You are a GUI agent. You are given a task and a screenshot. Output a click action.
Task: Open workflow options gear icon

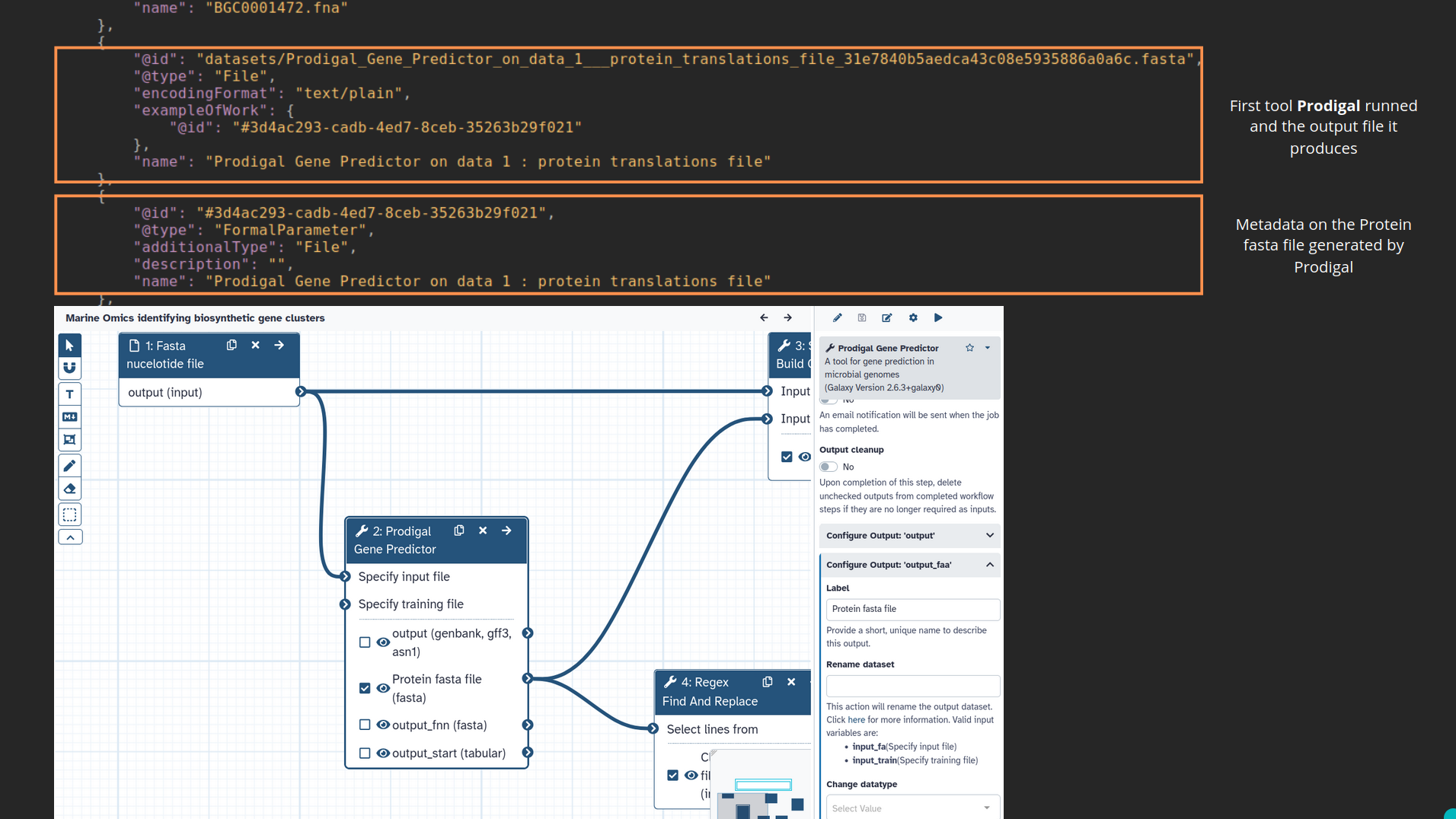click(x=913, y=317)
